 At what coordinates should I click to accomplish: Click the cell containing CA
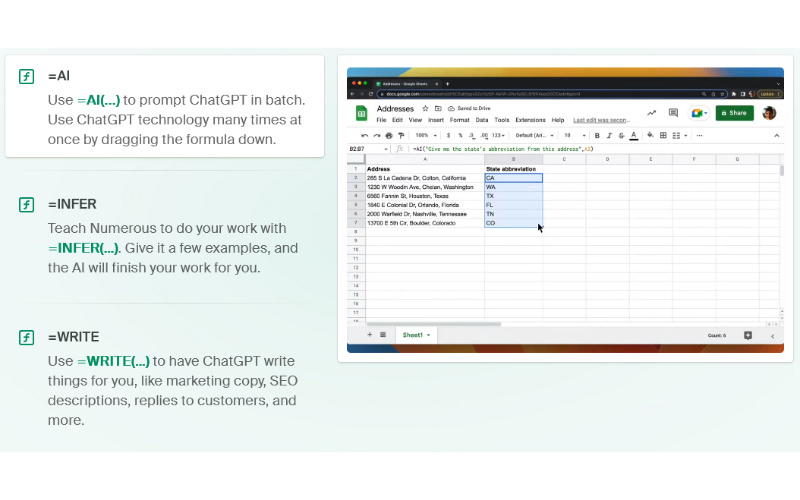pyautogui.click(x=513, y=178)
